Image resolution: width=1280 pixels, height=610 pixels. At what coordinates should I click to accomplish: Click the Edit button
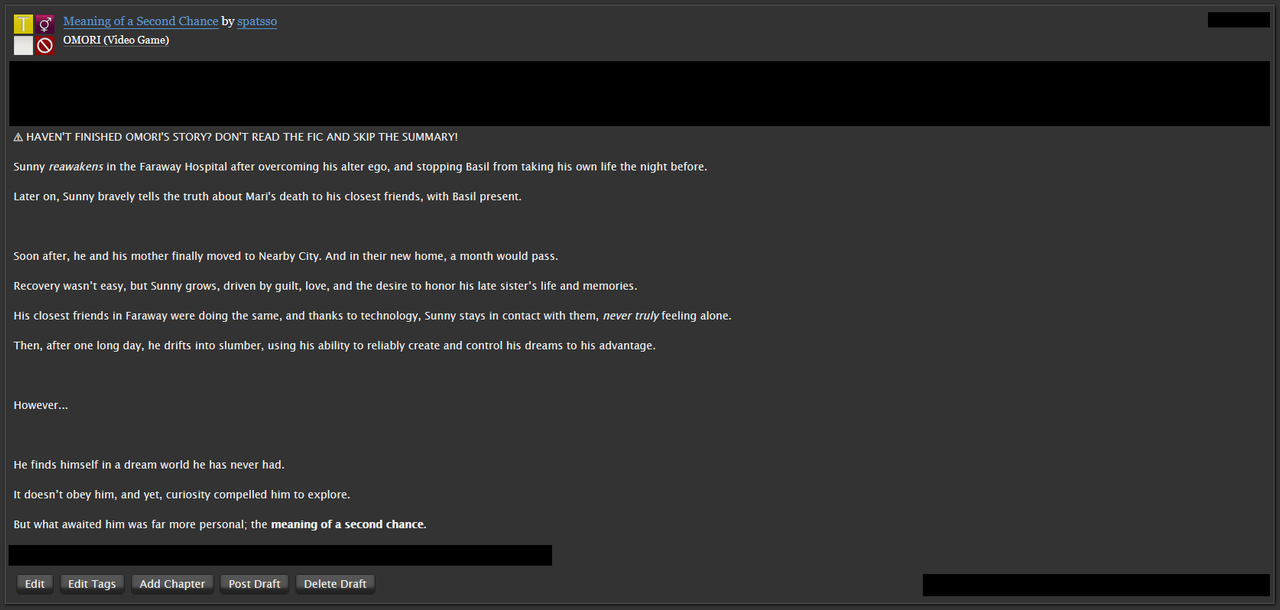(35, 584)
